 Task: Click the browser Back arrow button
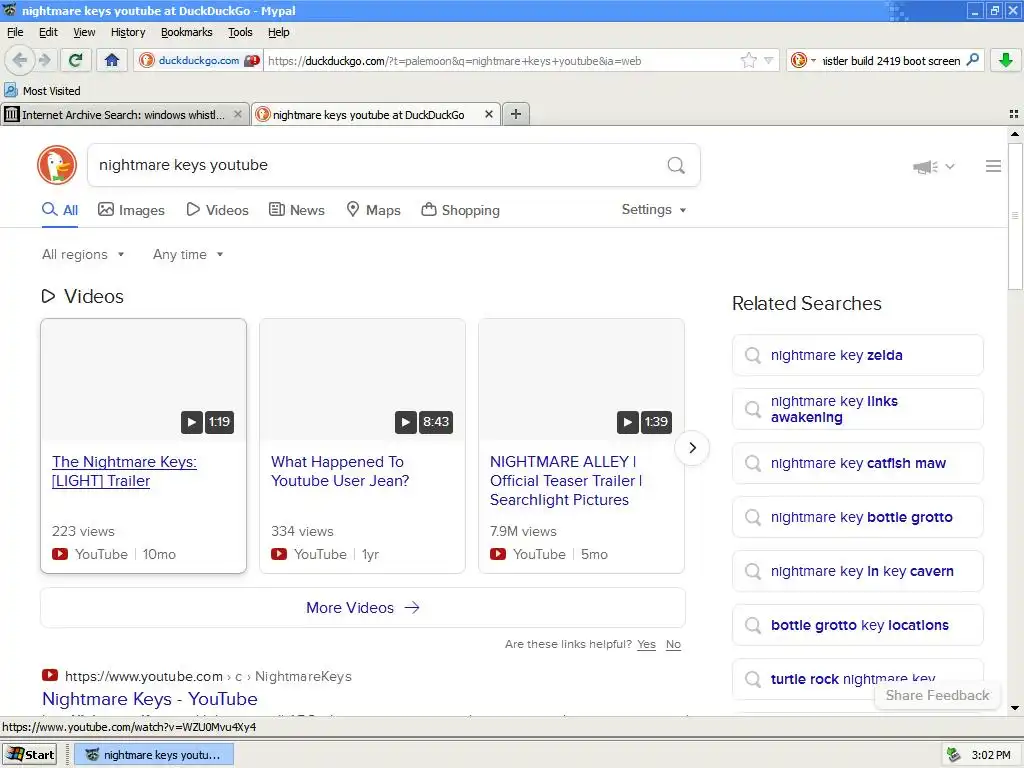[20, 61]
